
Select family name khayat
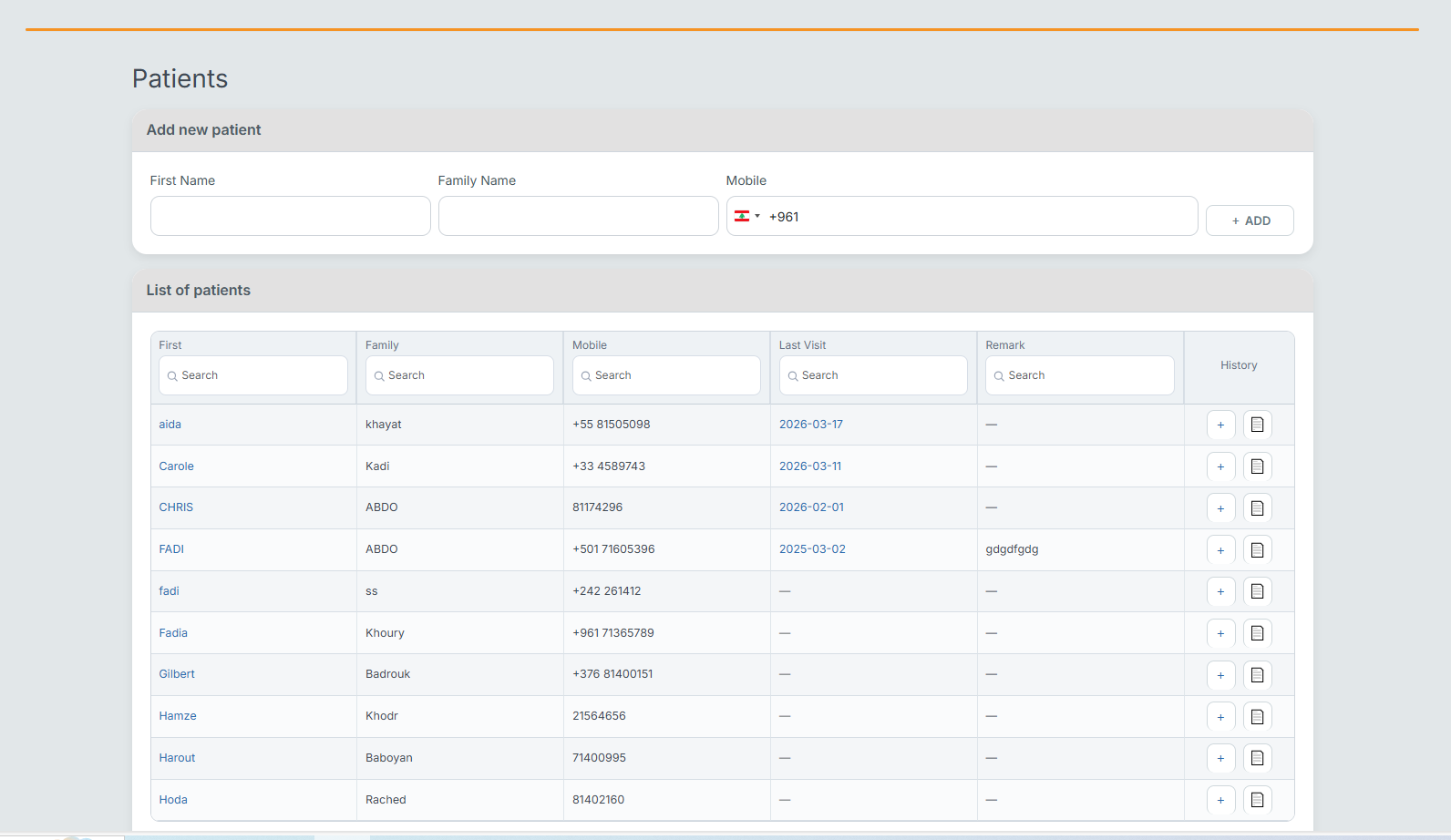[x=384, y=425]
